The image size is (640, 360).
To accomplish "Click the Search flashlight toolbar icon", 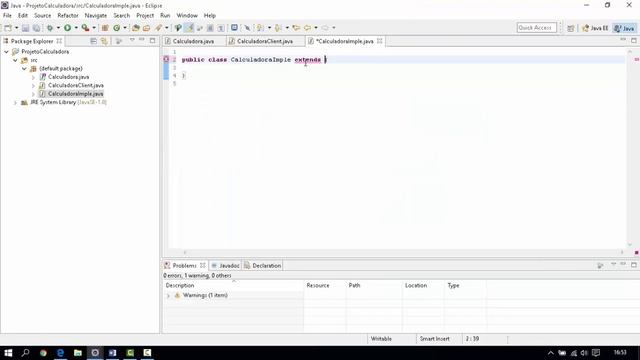I will [x=158, y=28].
